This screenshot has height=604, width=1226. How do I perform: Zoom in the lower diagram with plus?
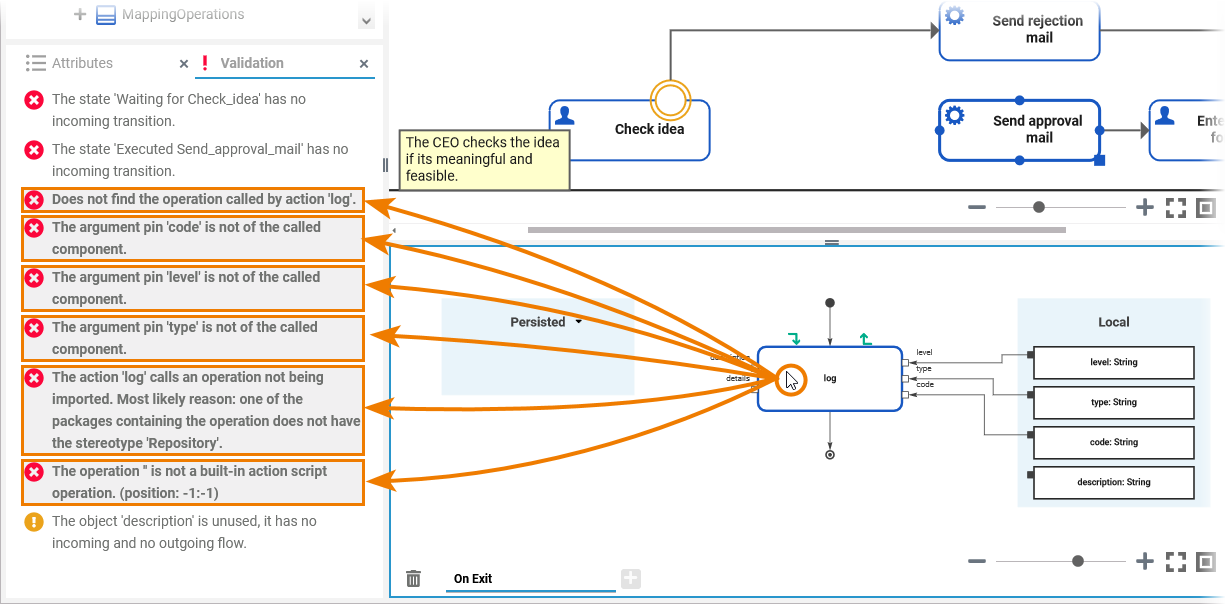1145,561
